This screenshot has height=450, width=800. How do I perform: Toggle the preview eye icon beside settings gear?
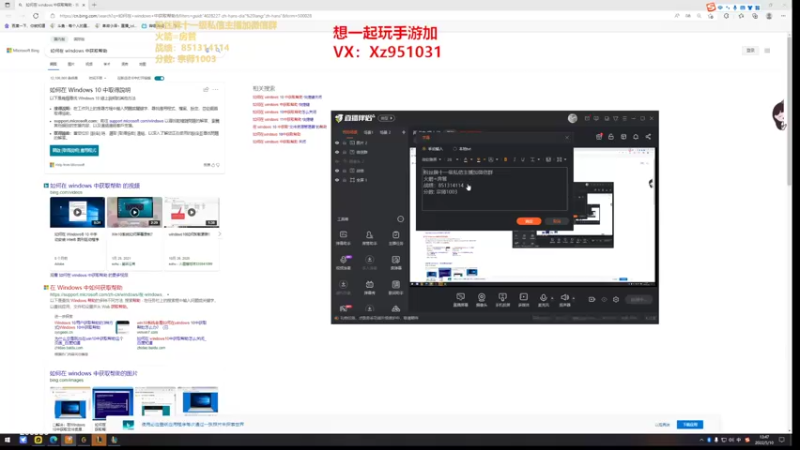[604, 299]
